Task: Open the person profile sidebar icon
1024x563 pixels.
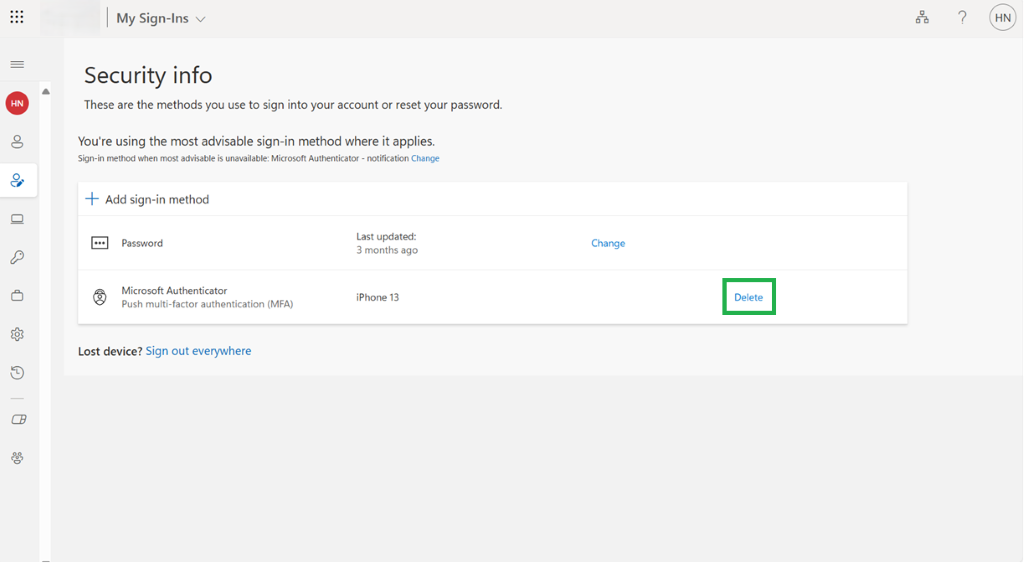Action: pyautogui.click(x=18, y=142)
